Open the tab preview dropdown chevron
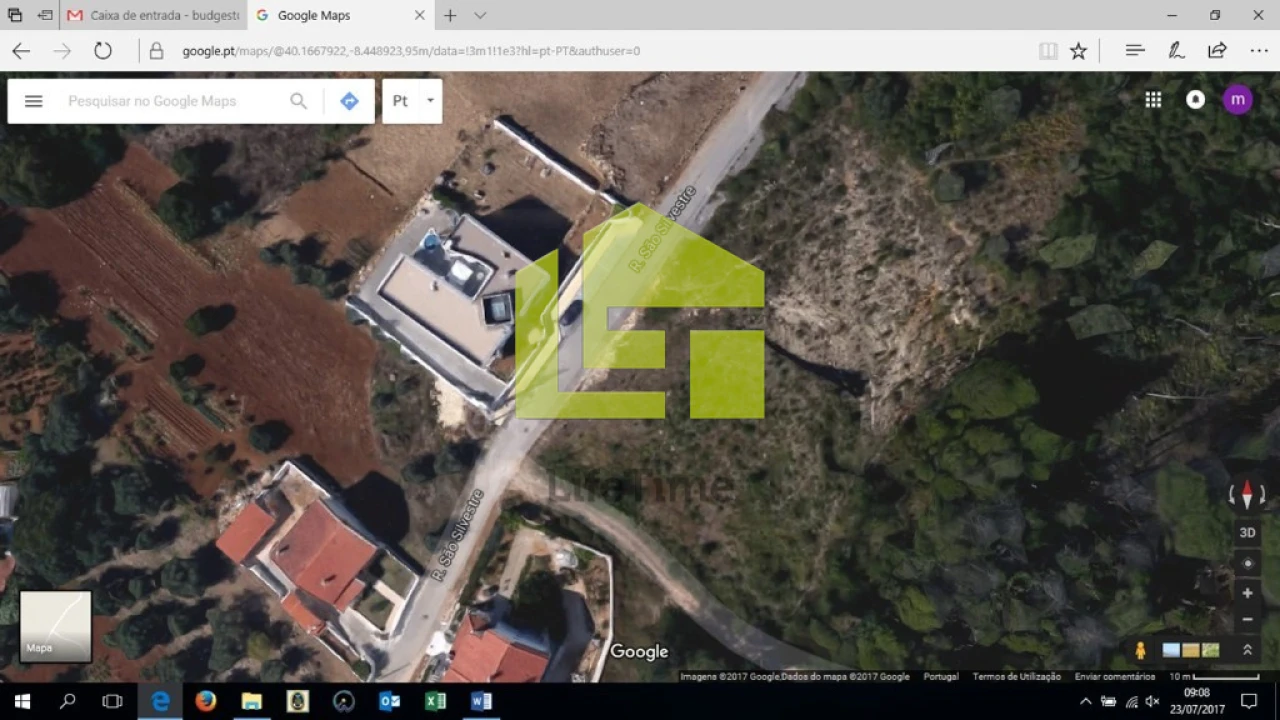1280x720 pixels. pos(480,15)
